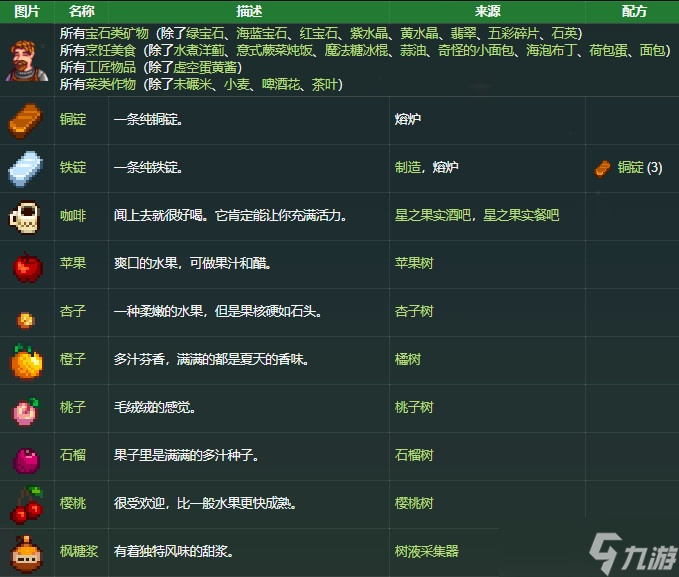Open the 啤酒花 exception link
Viewport: 679px width, 577px height.
[281, 84]
